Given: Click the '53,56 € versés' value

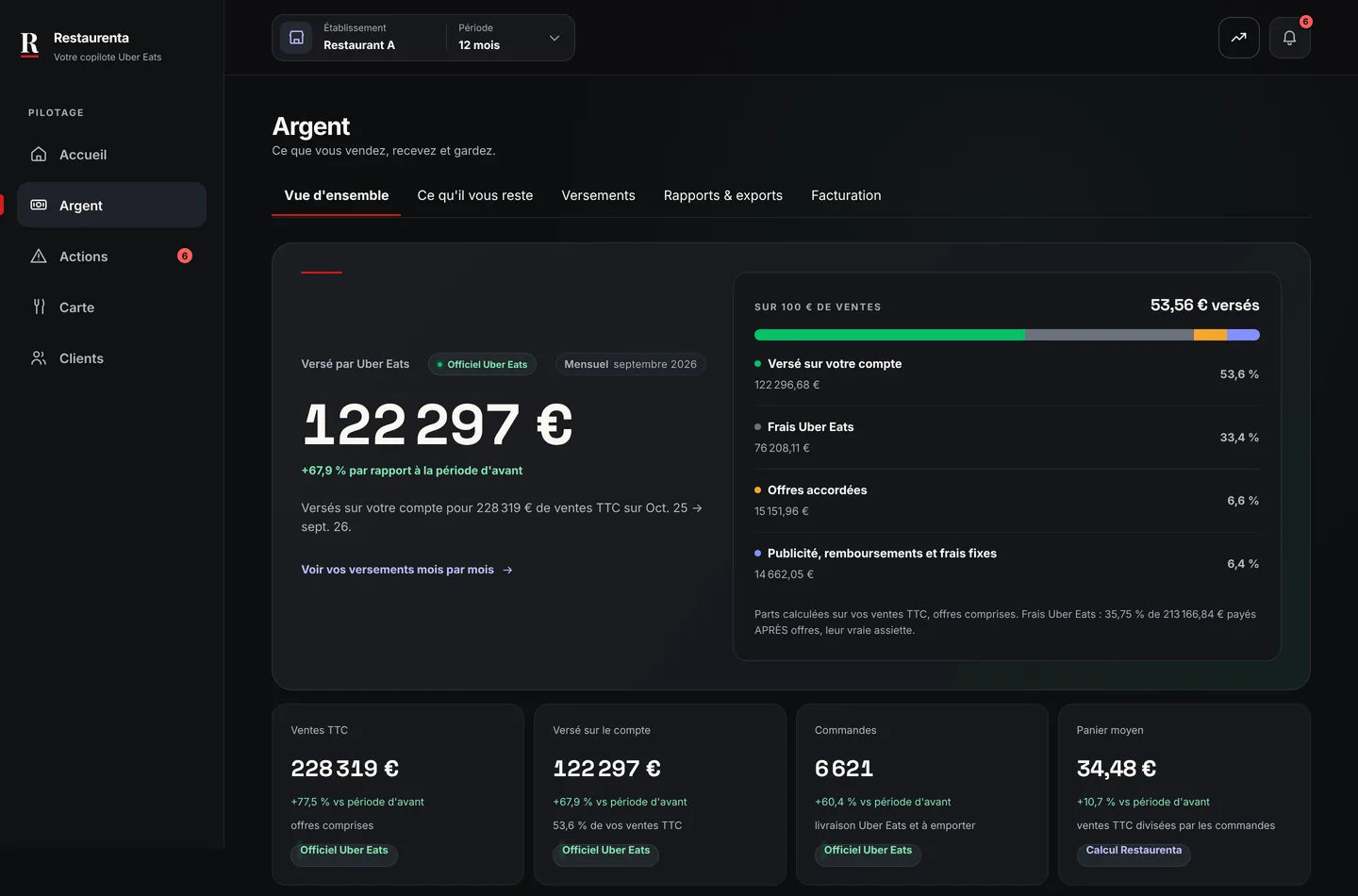Looking at the screenshot, I should tap(1204, 305).
